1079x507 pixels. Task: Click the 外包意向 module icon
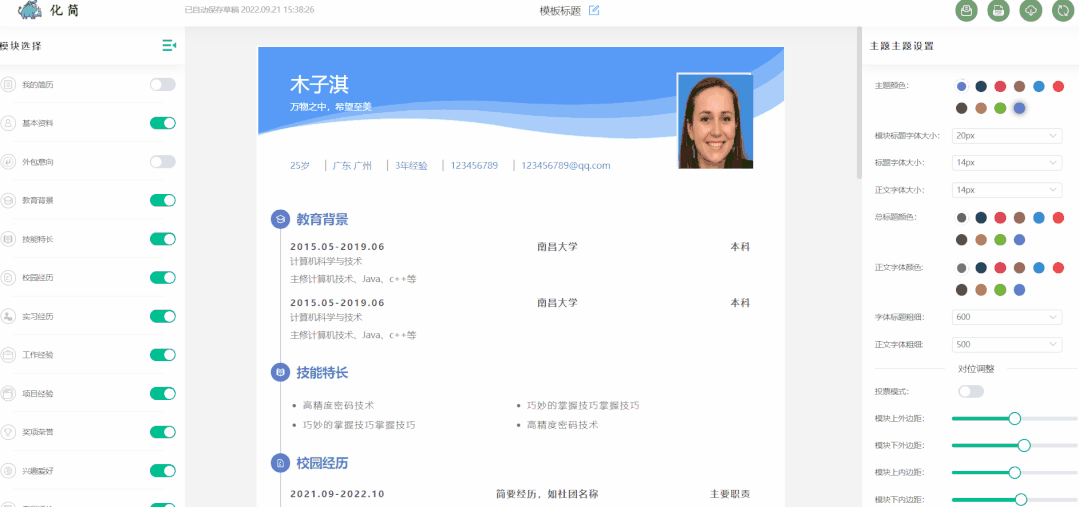[8, 162]
